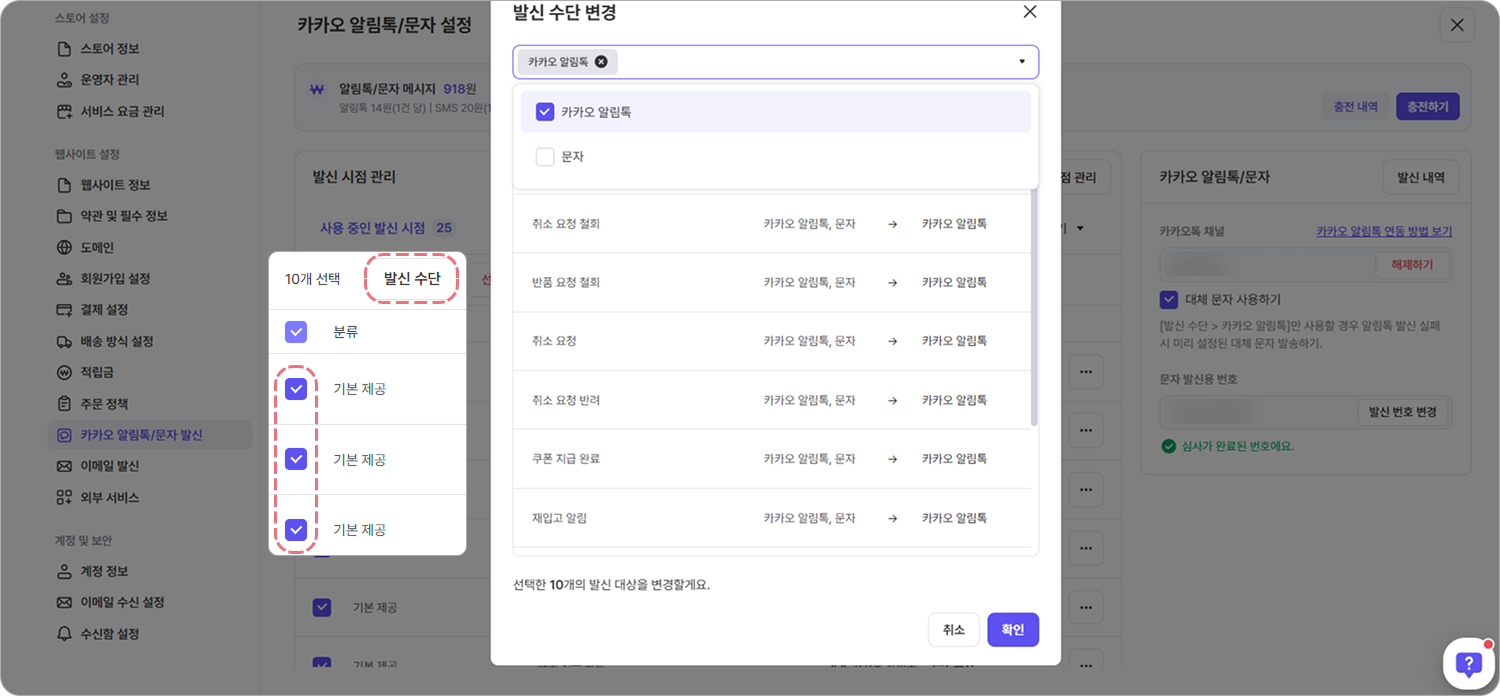Select 카카오 알림톡/문자 발신 chat icon
The height and width of the screenshot is (696, 1500).
(x=64, y=435)
